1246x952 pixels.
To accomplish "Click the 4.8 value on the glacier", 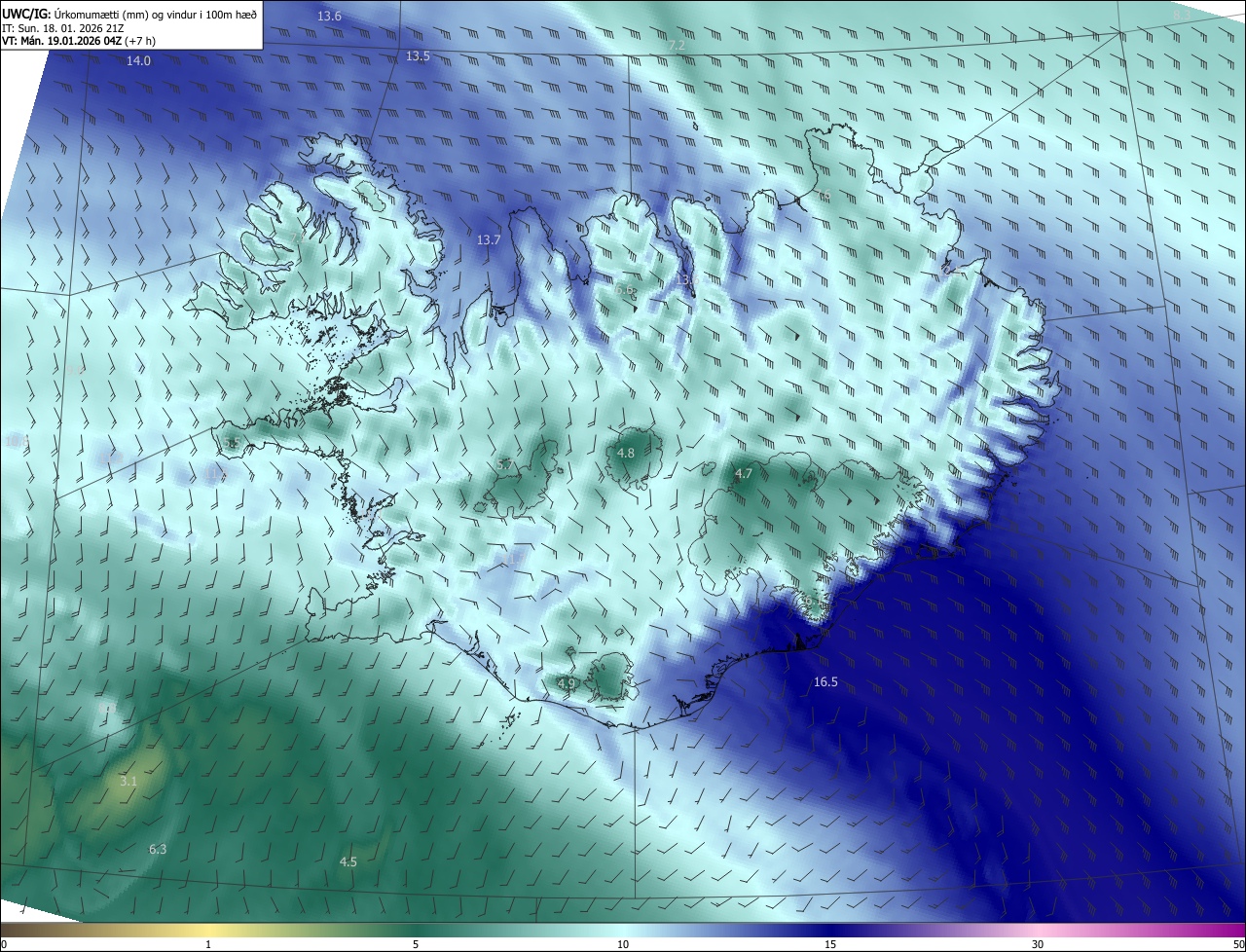I will (x=626, y=454).
